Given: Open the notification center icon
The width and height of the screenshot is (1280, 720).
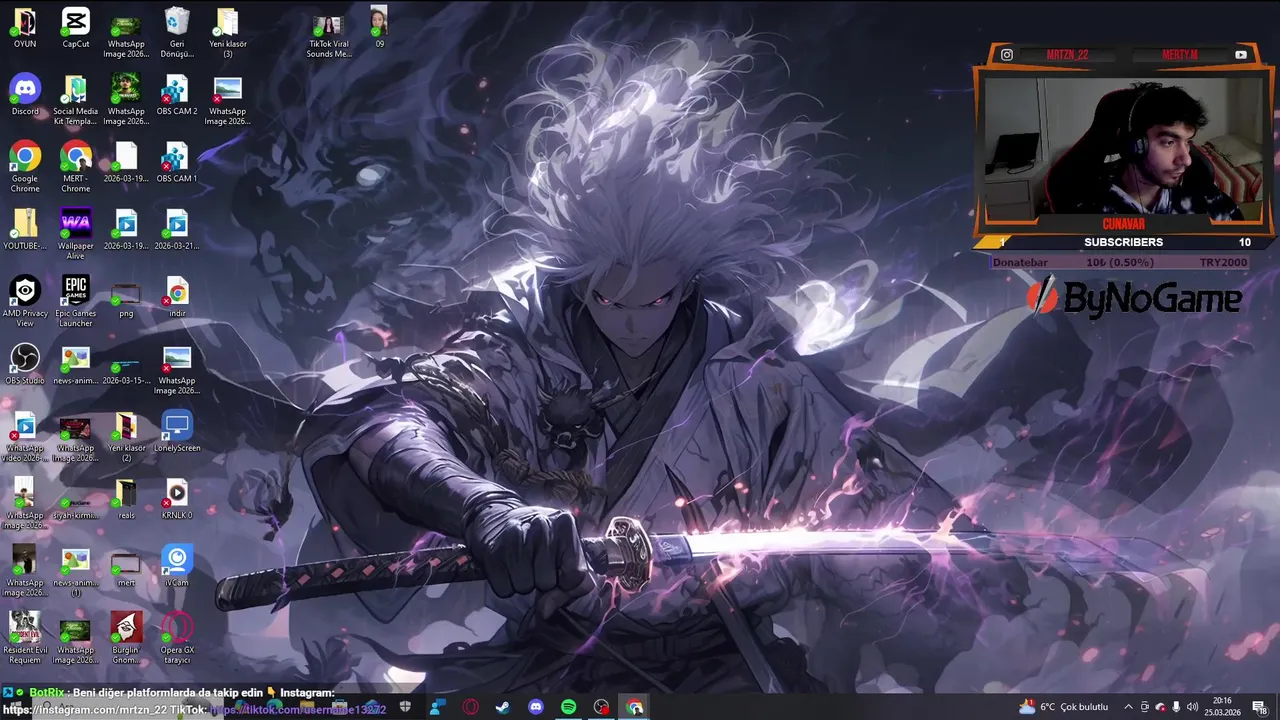Looking at the screenshot, I should (x=1260, y=707).
